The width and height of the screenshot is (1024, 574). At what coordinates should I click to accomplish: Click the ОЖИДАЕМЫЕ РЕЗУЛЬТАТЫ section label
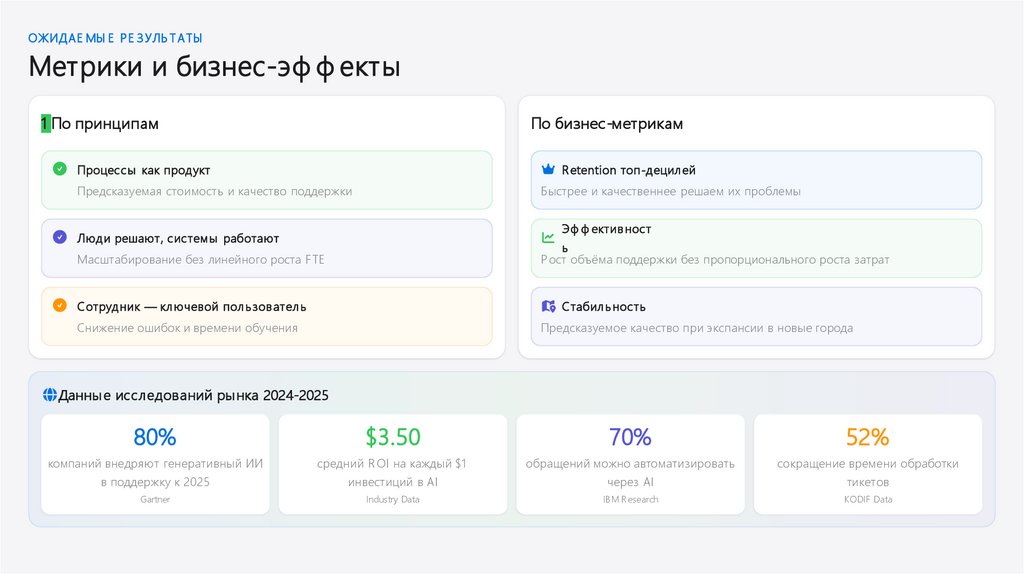[115, 38]
